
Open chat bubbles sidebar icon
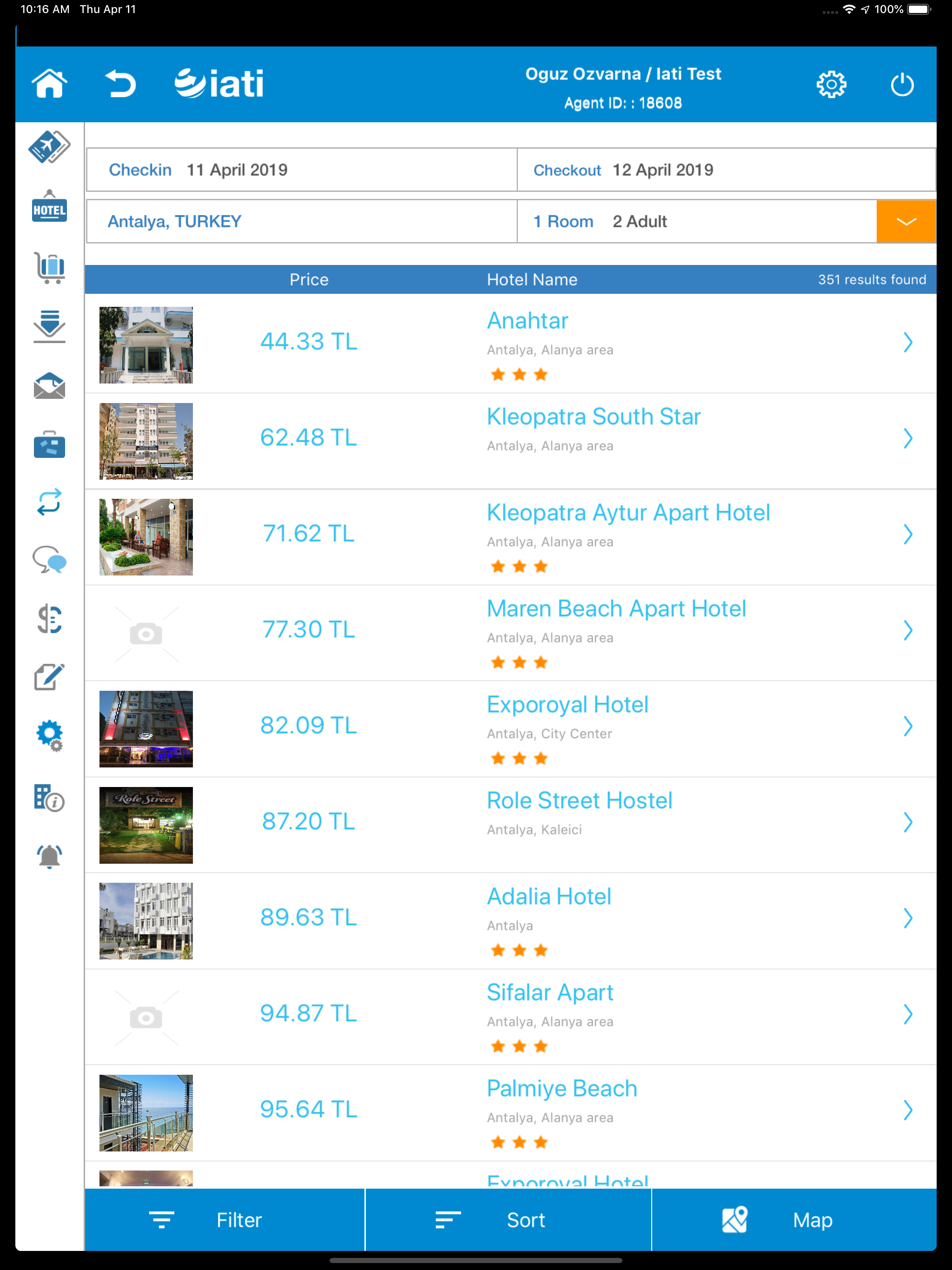point(49,560)
